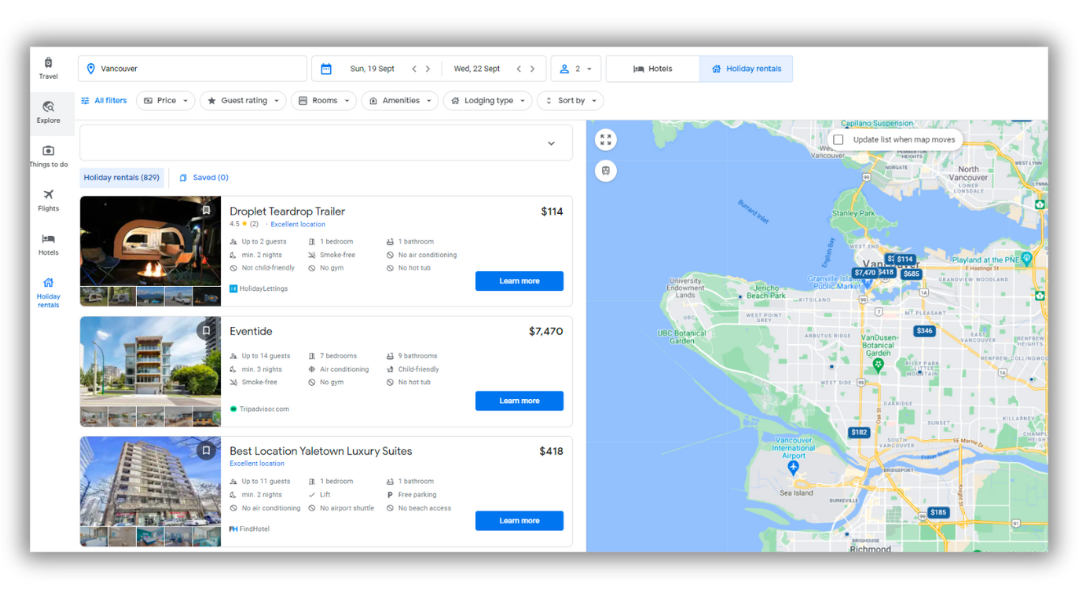
Task: Open the Guest rating filter dropdown
Action: click(243, 101)
